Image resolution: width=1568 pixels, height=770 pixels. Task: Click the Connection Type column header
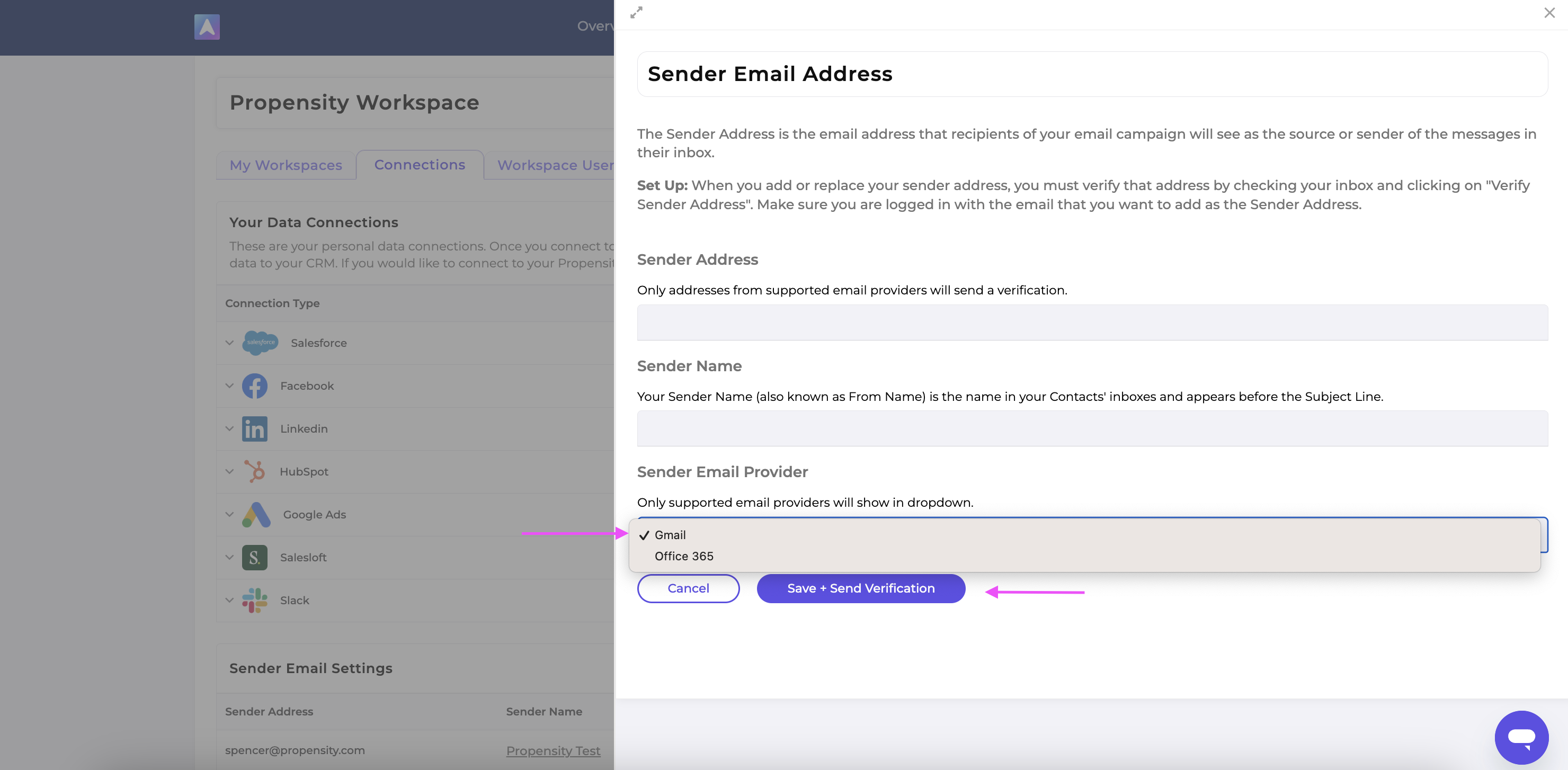[x=272, y=303]
